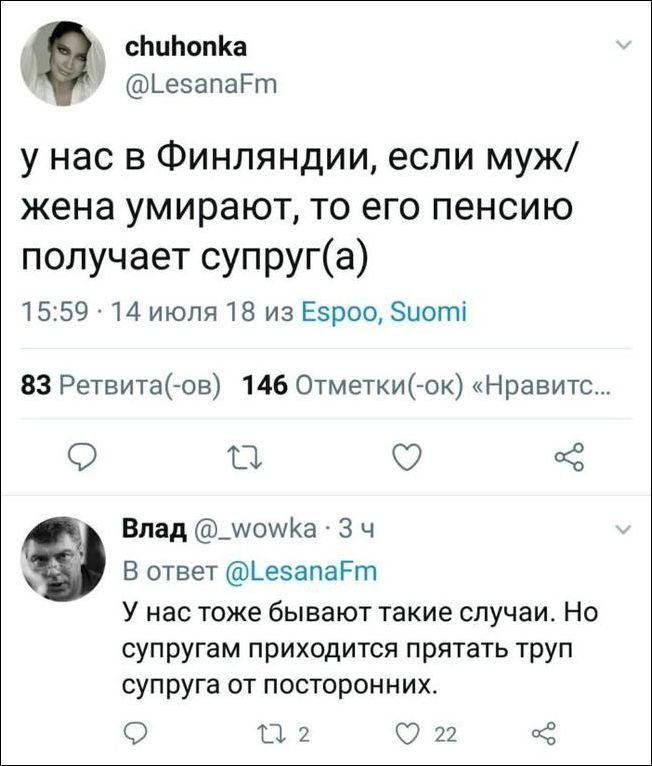The width and height of the screenshot is (652, 766).
Task: Share Влад's reply tweet
Action: pyautogui.click(x=543, y=733)
